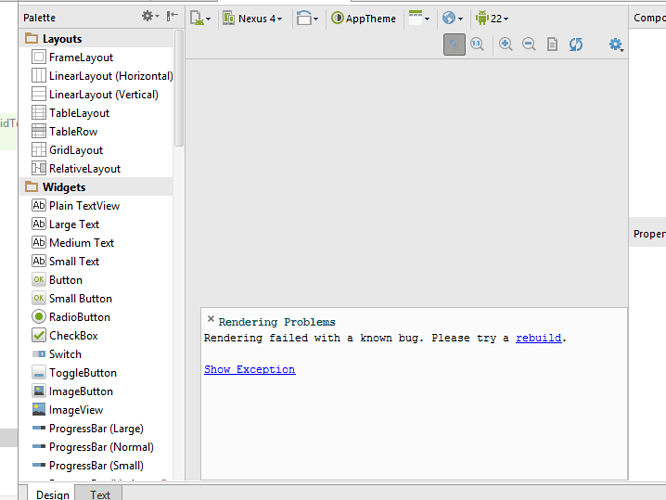Open designer options gear menu
This screenshot has width=666, height=500.
[616, 45]
